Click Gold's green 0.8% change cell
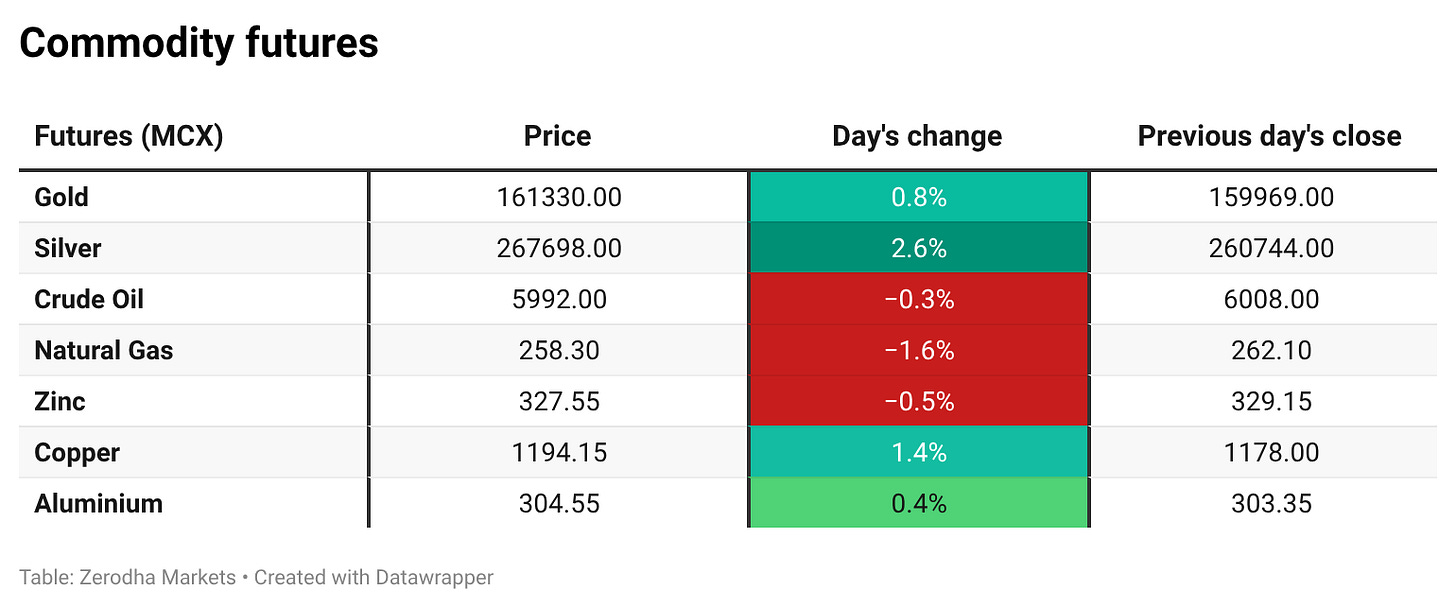The image size is (1456, 609). [x=918, y=197]
